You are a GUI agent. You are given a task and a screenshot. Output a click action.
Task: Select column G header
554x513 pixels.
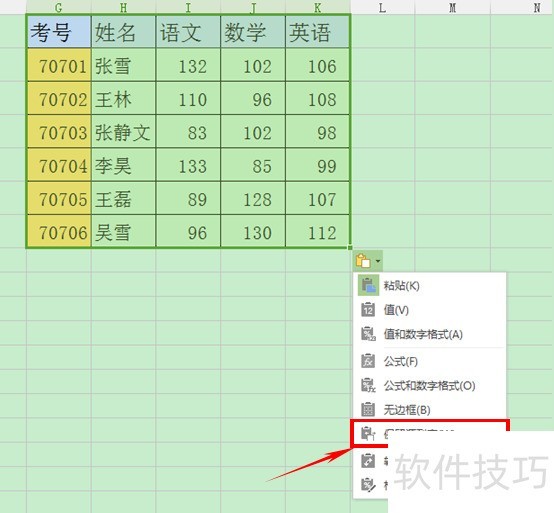[x=59, y=7]
